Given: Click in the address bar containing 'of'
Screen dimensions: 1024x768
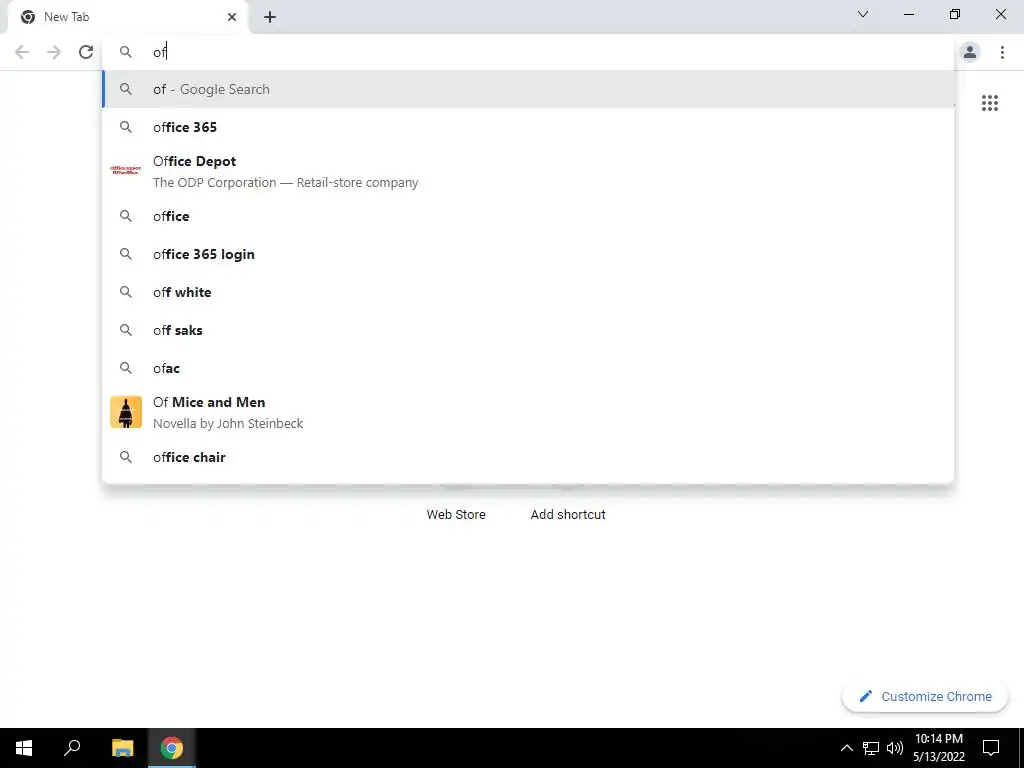Looking at the screenshot, I should click(x=528, y=52).
